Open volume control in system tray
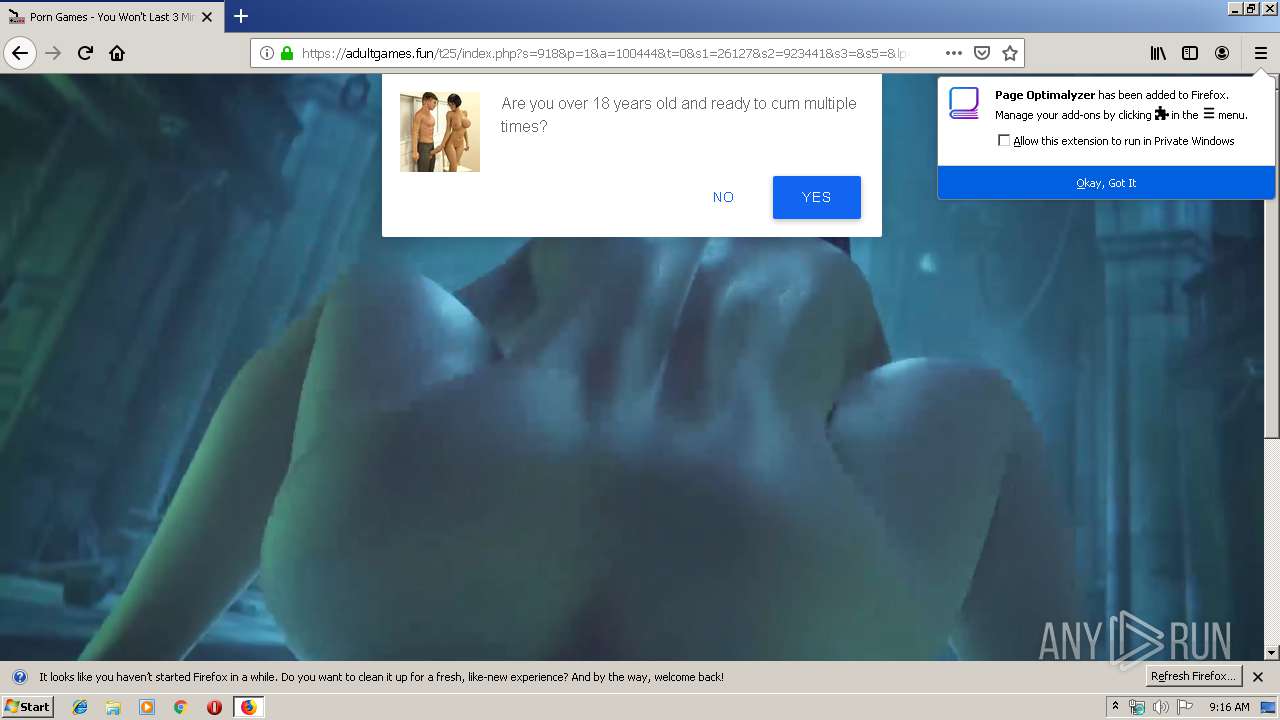1280x720 pixels. tap(1160, 707)
